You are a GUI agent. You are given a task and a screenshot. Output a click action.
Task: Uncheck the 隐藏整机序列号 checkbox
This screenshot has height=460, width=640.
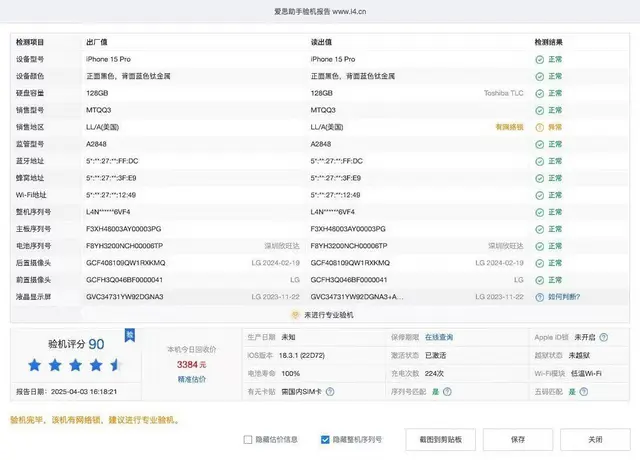pos(325,440)
